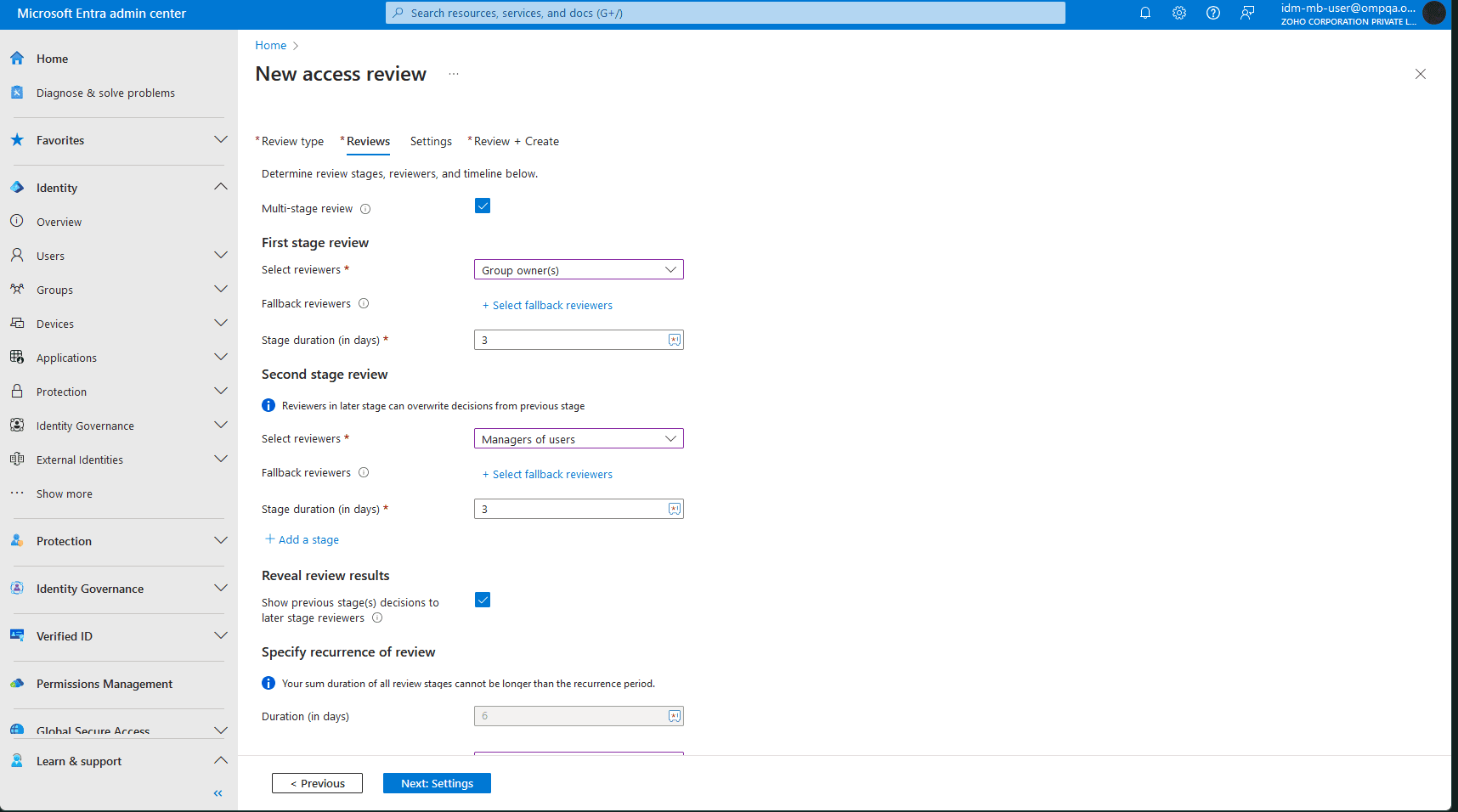Viewport: 1458px width, 812px height.
Task: Click Add a stage link
Action: pyautogui.click(x=302, y=539)
